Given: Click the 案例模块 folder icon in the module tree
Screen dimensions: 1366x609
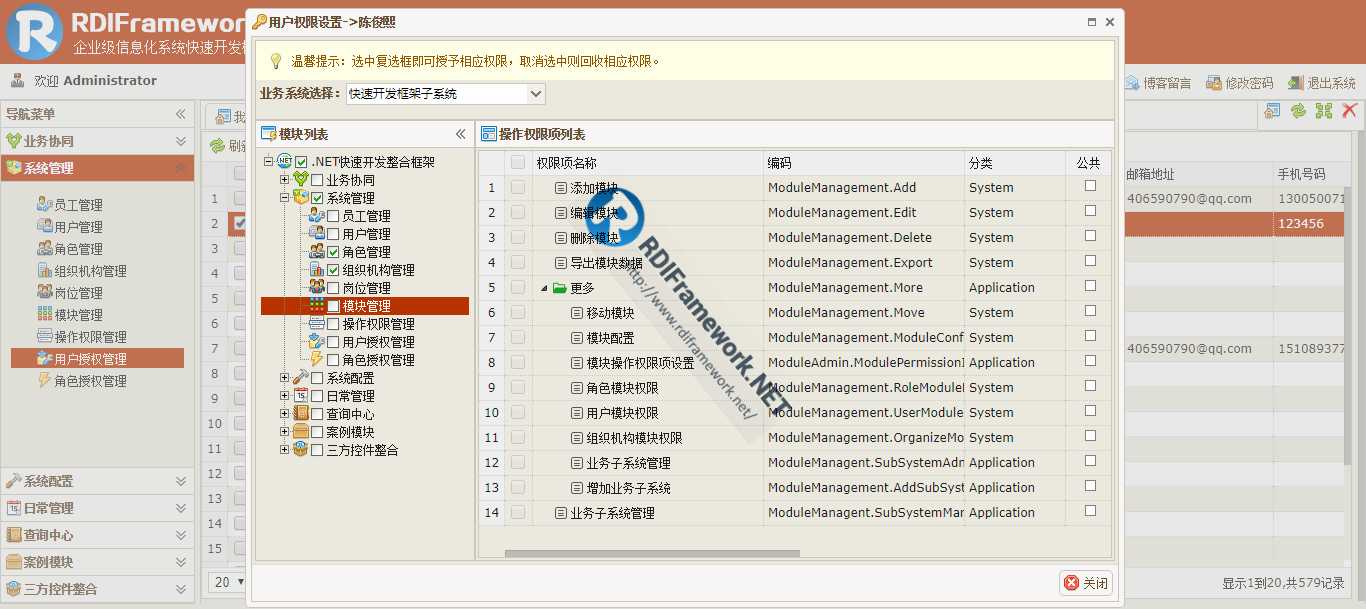Looking at the screenshot, I should (300, 431).
